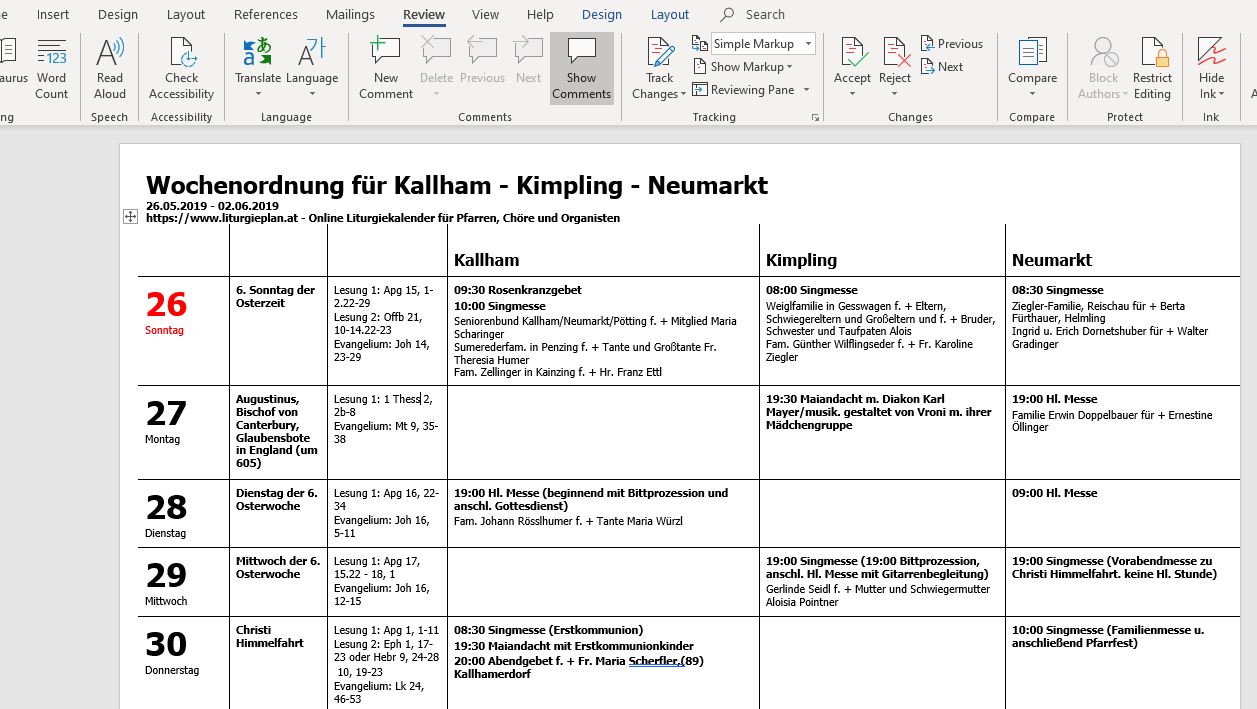Expand the Delete comment dropdown arrow
The width and height of the screenshot is (1257, 709).
point(436,94)
